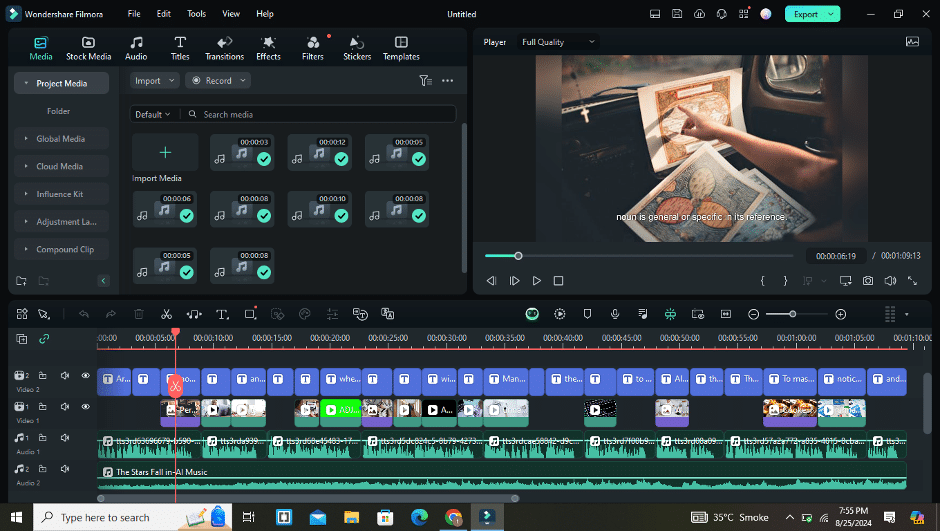Hide the Video 1 track with eye icon

click(x=86, y=407)
